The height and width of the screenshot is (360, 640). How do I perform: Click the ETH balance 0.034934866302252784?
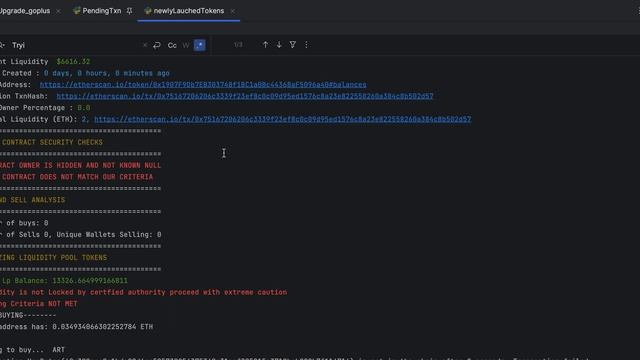tap(95, 327)
